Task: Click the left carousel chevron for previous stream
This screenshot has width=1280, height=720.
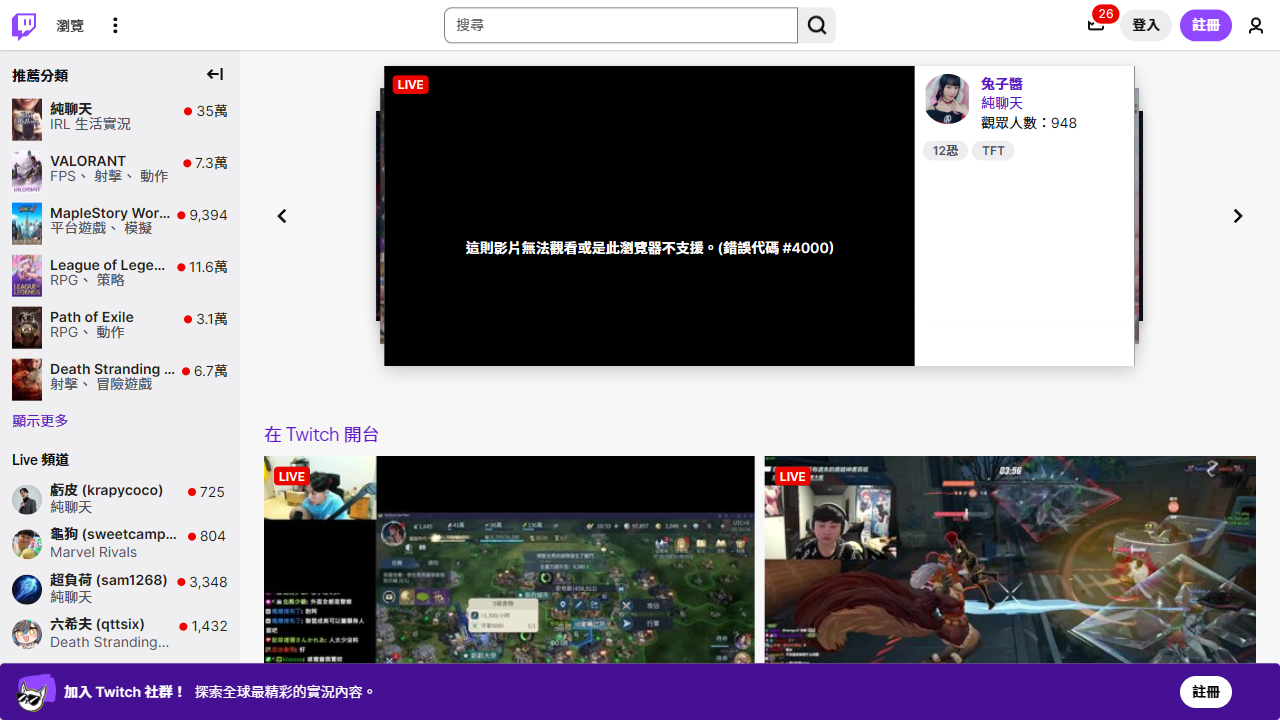Action: (281, 216)
